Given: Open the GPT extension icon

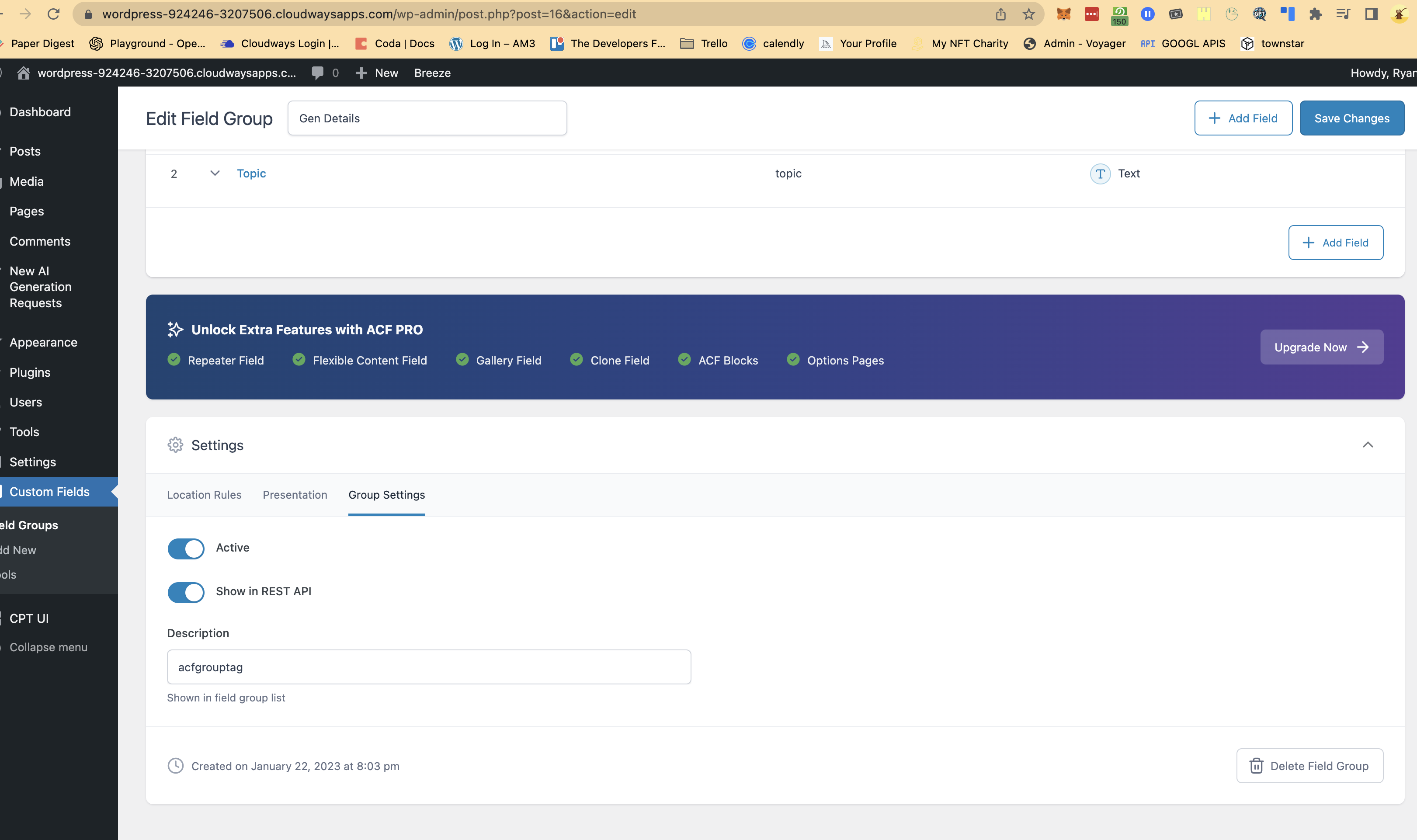Looking at the screenshot, I should click(1260, 14).
